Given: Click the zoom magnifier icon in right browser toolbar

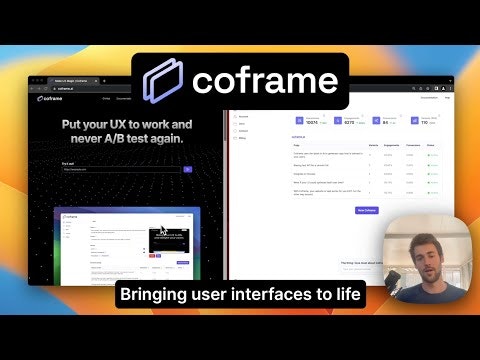Looking at the screenshot, I should 414,89.
